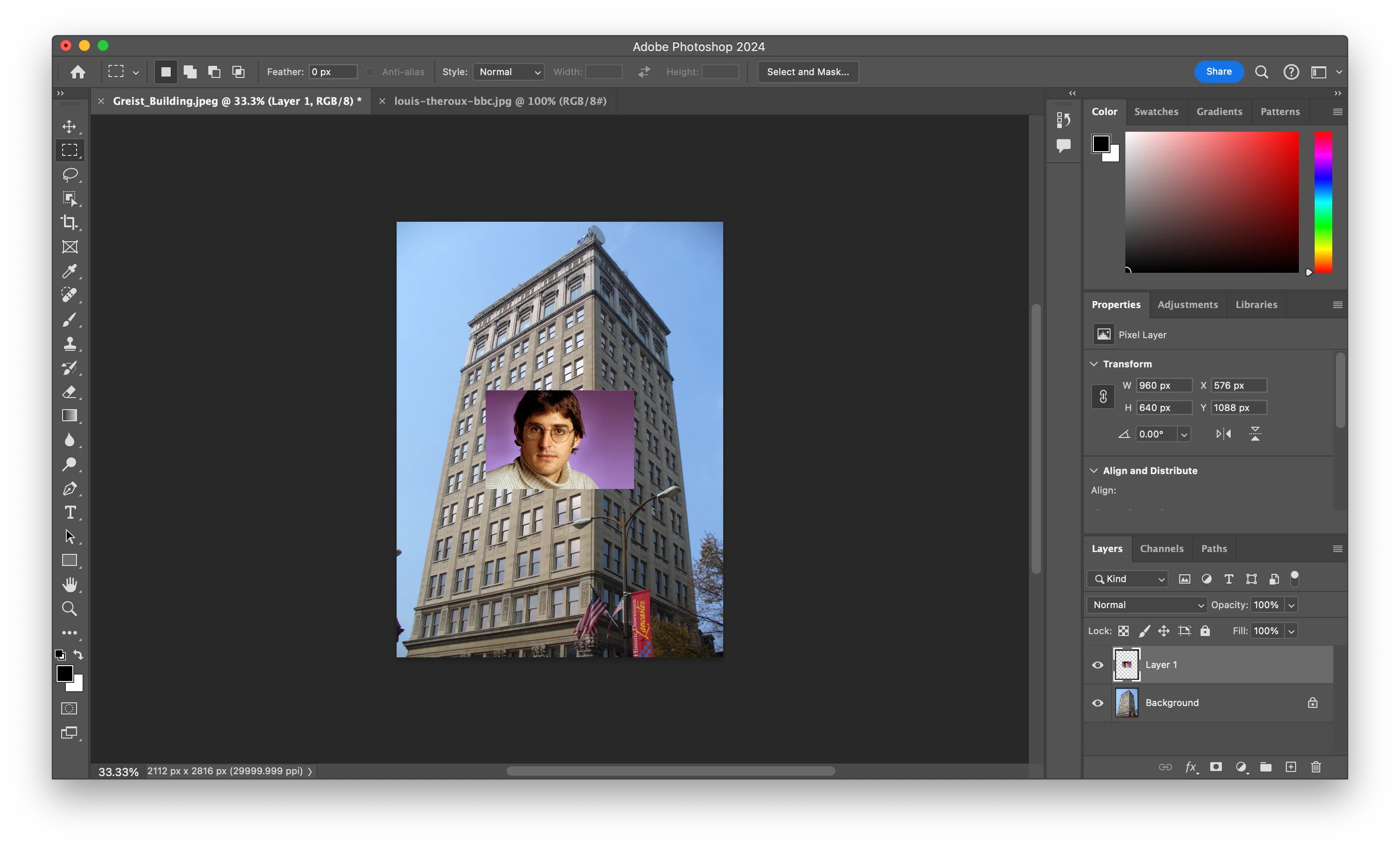Select the Horizontal Type tool
Image resolution: width=1400 pixels, height=848 pixels.
coord(69,513)
